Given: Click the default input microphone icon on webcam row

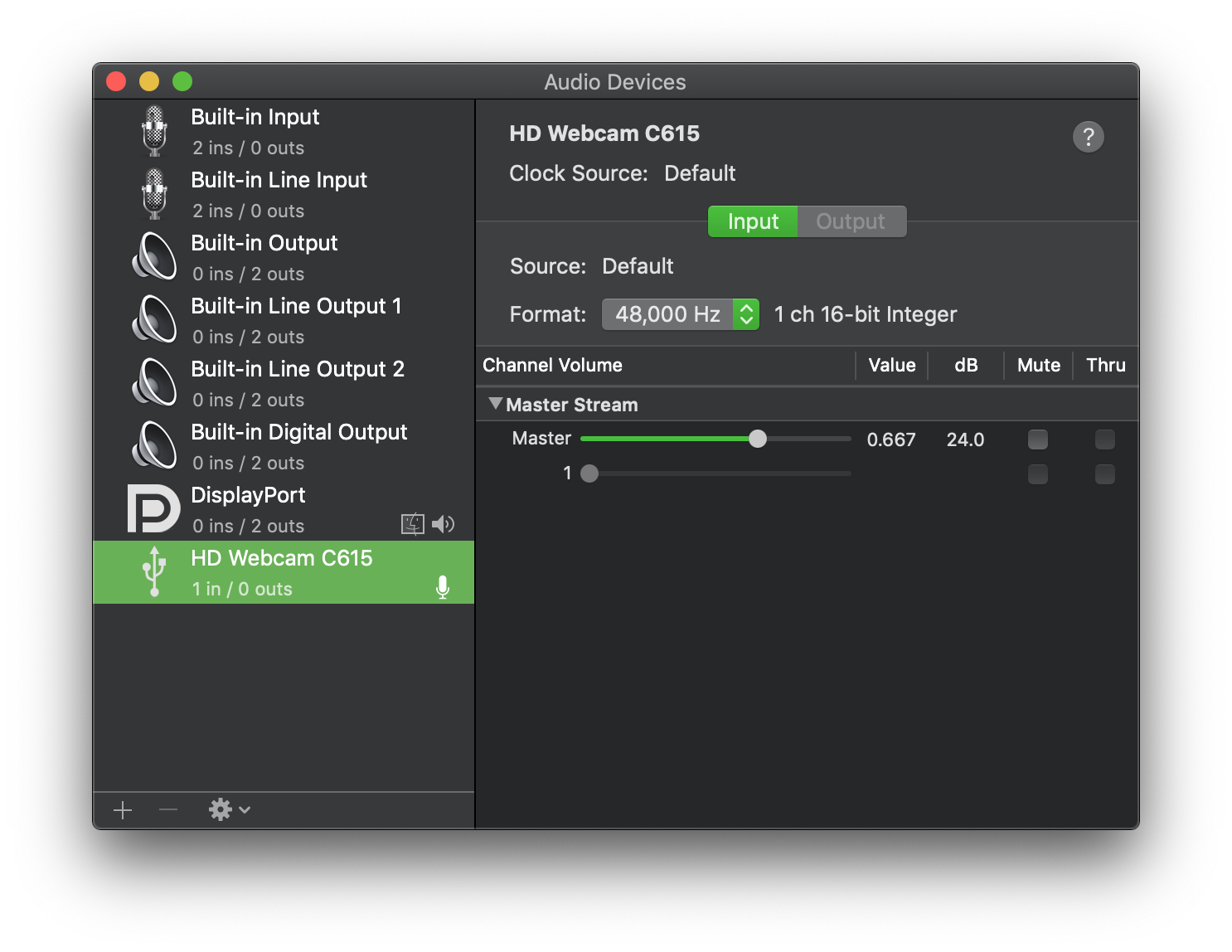Looking at the screenshot, I should tap(443, 587).
